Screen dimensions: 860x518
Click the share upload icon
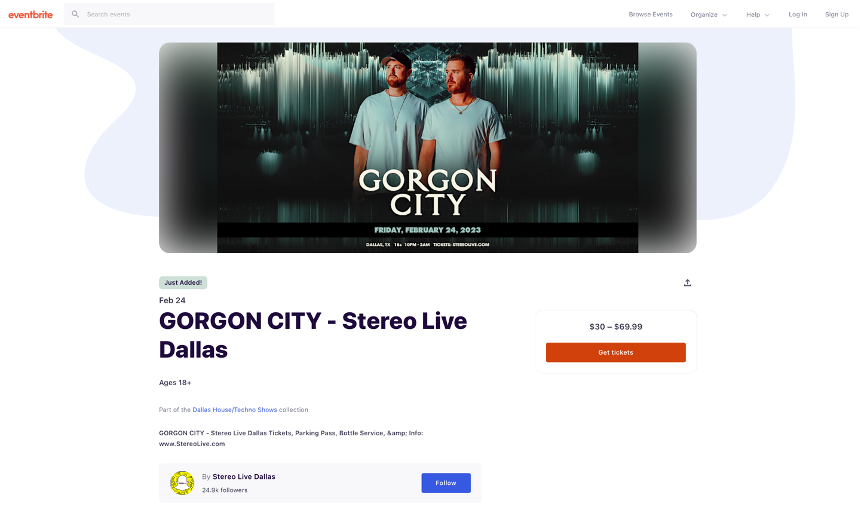pyautogui.click(x=687, y=283)
